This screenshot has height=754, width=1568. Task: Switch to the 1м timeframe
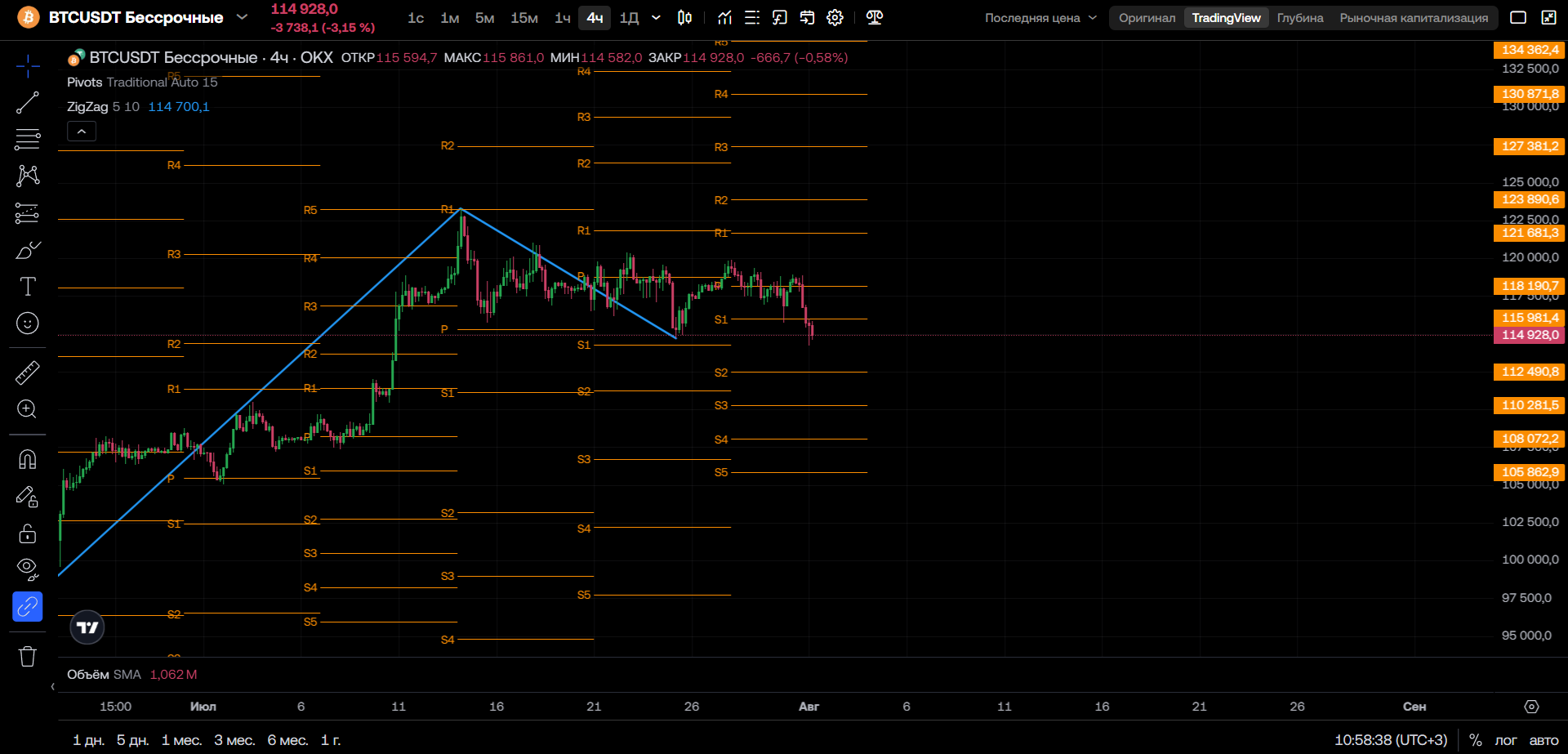point(450,18)
